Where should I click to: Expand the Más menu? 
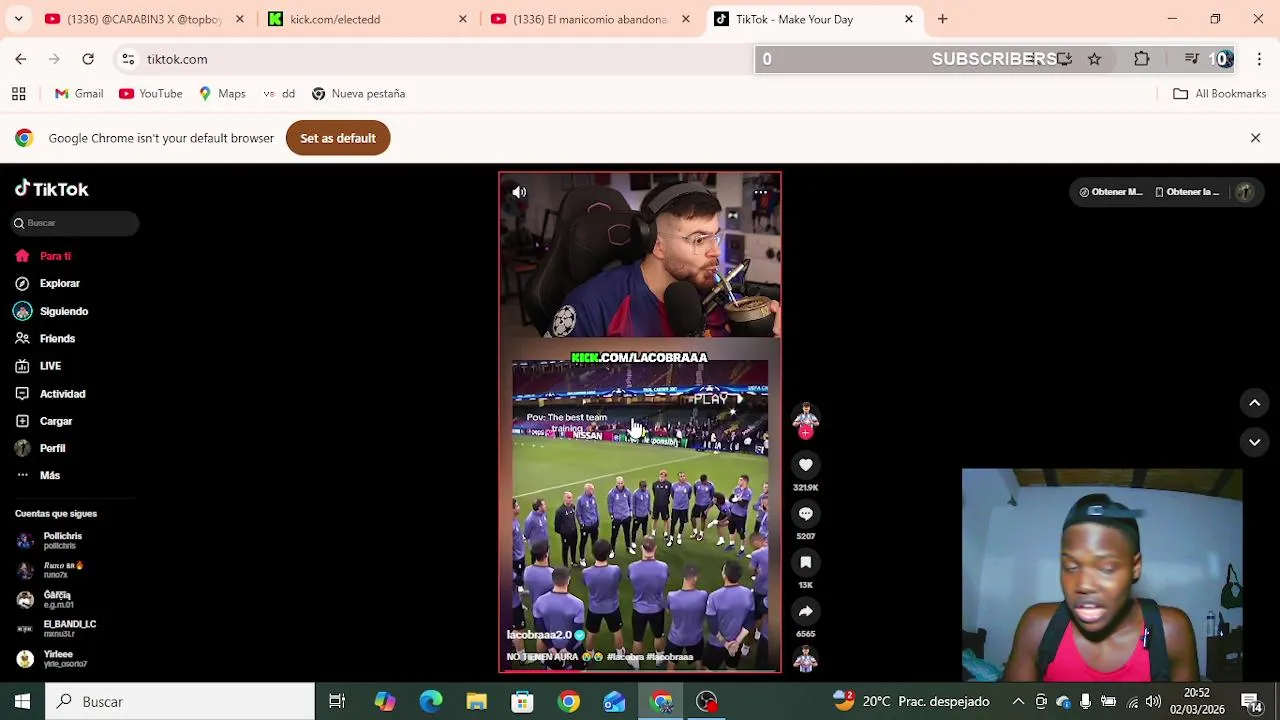(x=38, y=475)
